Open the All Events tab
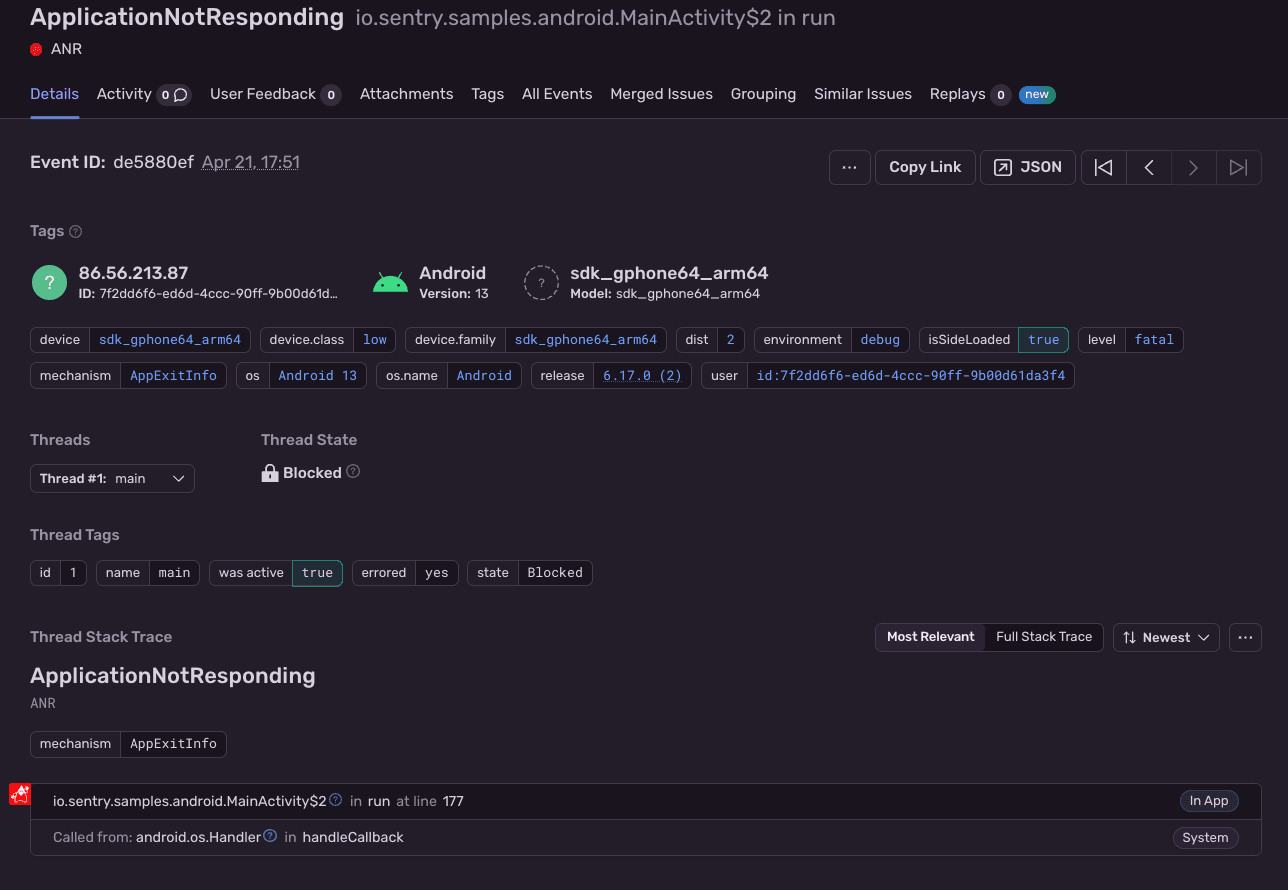This screenshot has width=1288, height=890. pyautogui.click(x=557, y=94)
